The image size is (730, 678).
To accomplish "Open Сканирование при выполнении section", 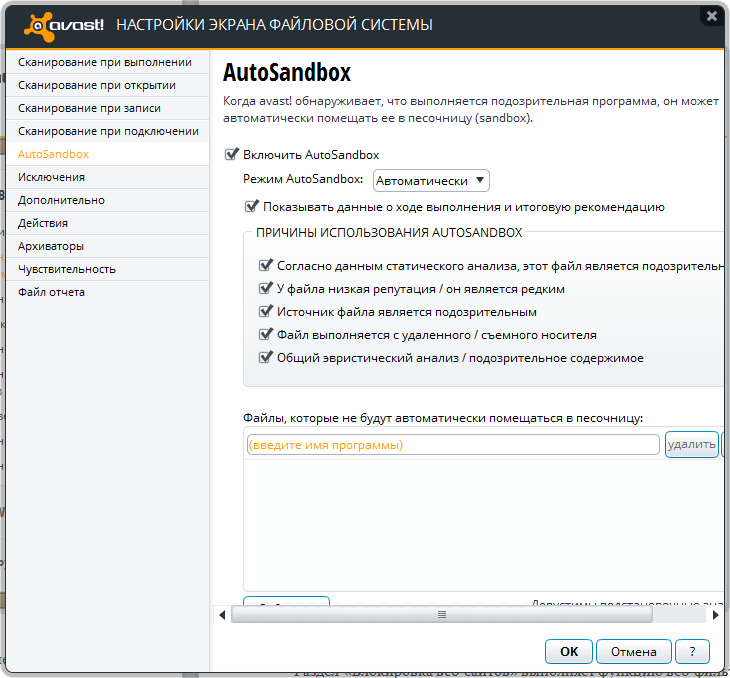I will [x=108, y=62].
